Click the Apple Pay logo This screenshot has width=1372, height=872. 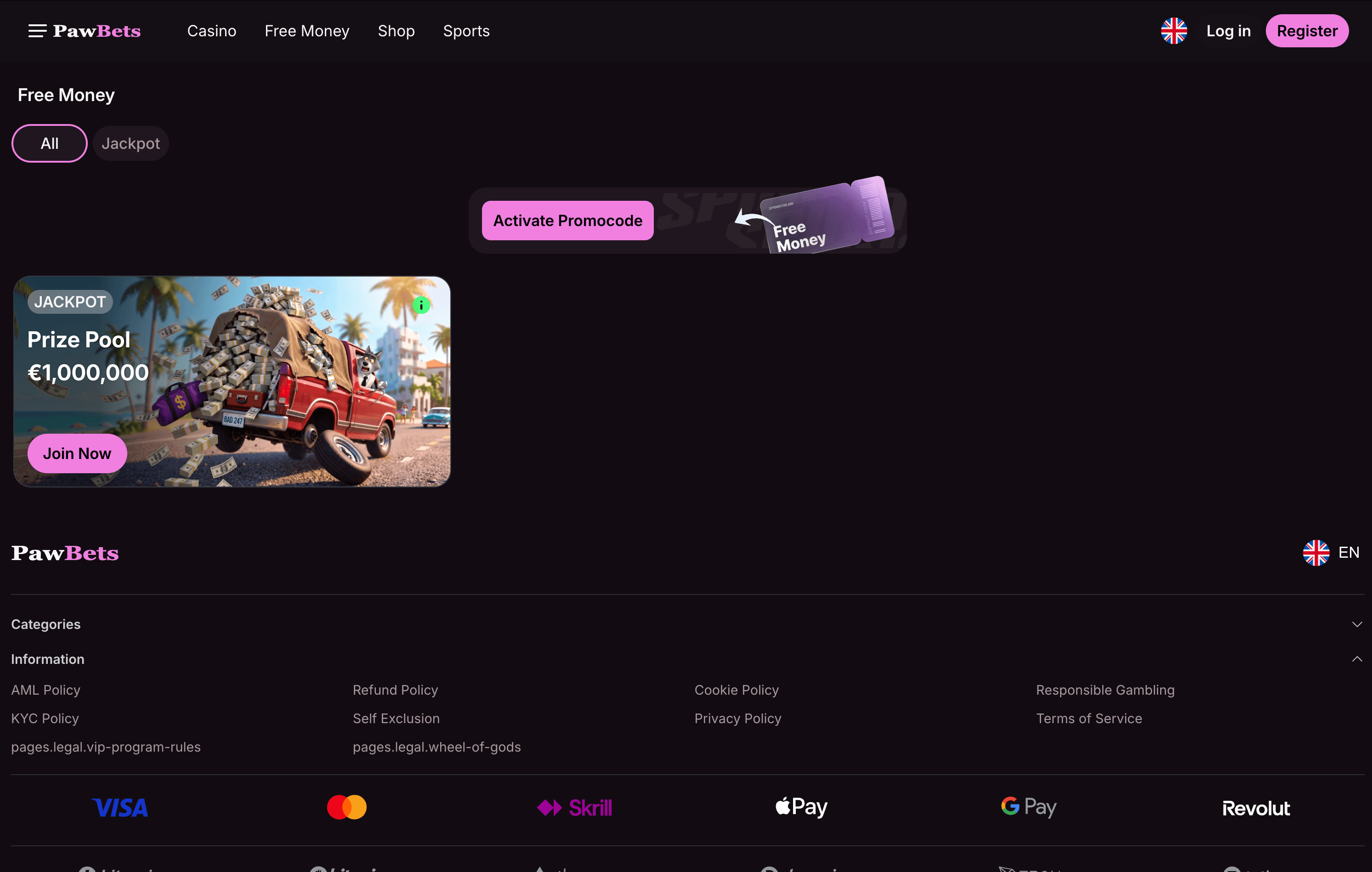click(801, 806)
